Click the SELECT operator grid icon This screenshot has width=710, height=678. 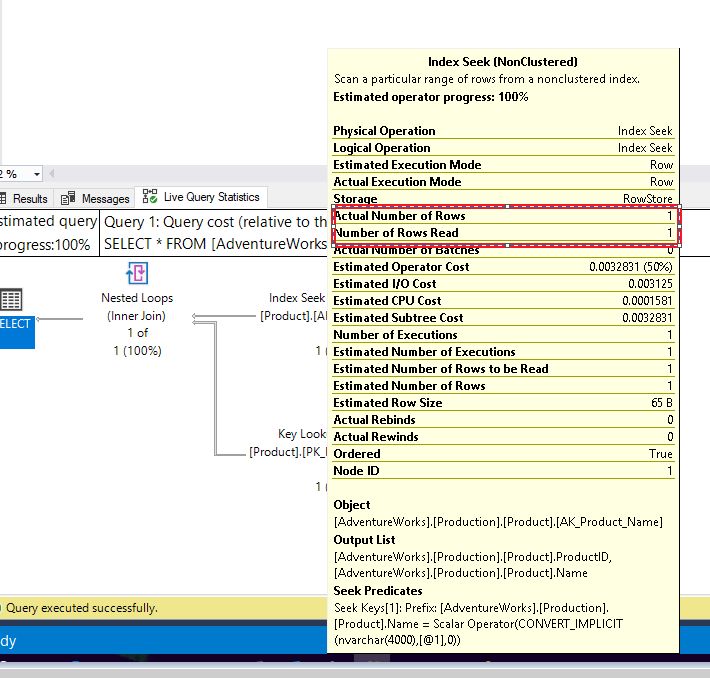click(x=11, y=299)
